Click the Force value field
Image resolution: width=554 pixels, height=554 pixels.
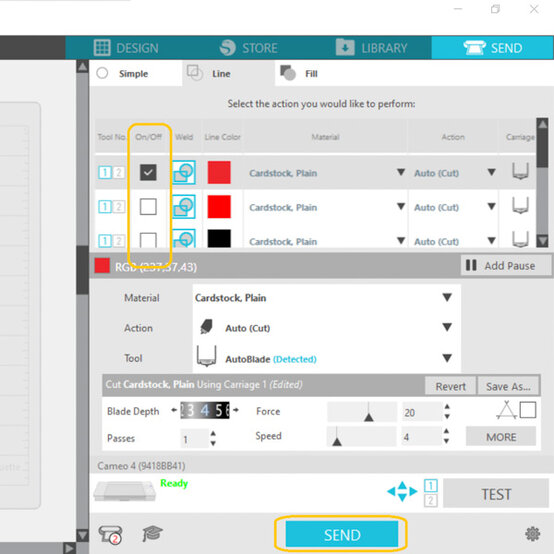point(422,412)
